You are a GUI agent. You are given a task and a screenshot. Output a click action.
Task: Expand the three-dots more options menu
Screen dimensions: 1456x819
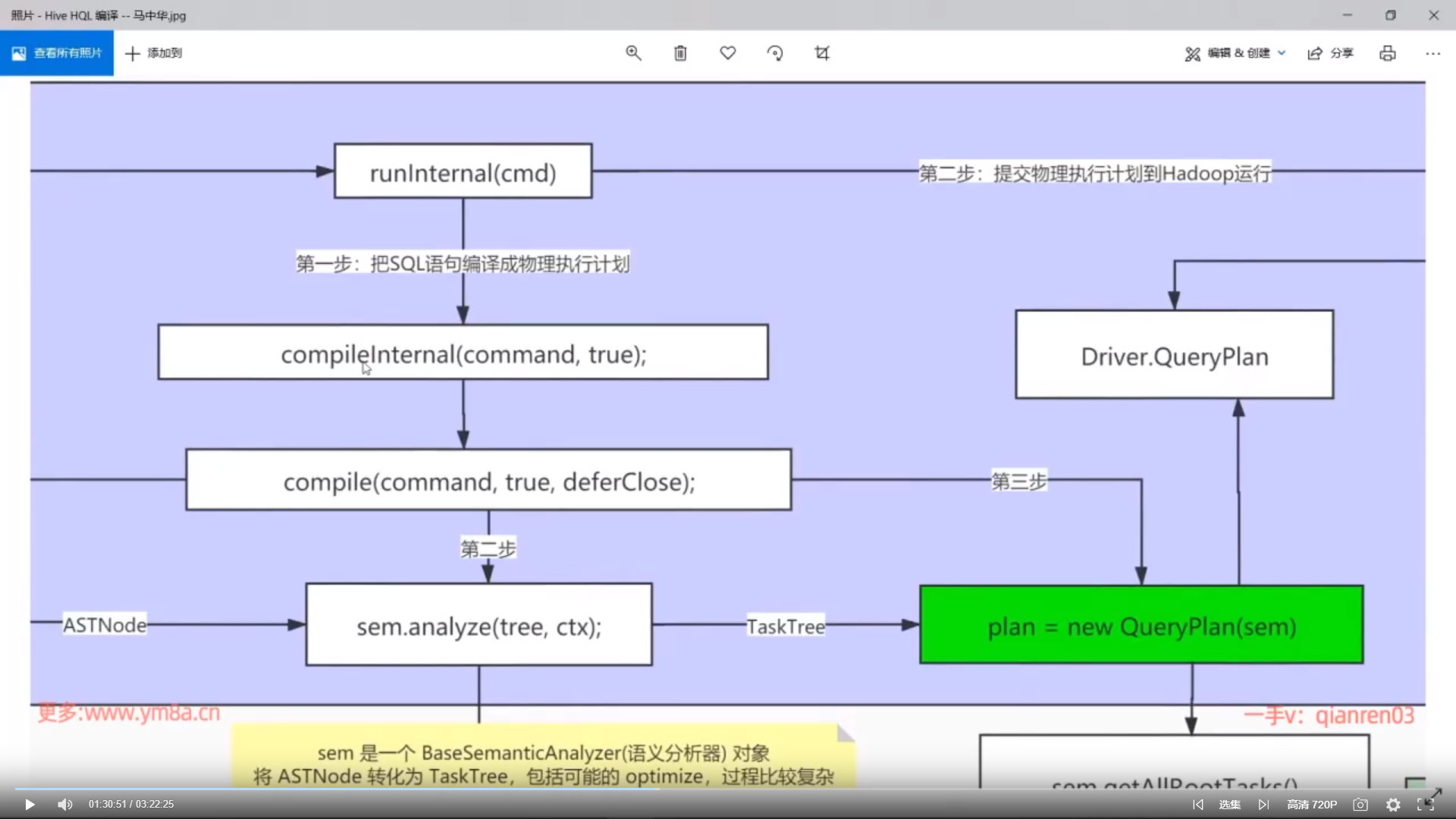[1432, 53]
